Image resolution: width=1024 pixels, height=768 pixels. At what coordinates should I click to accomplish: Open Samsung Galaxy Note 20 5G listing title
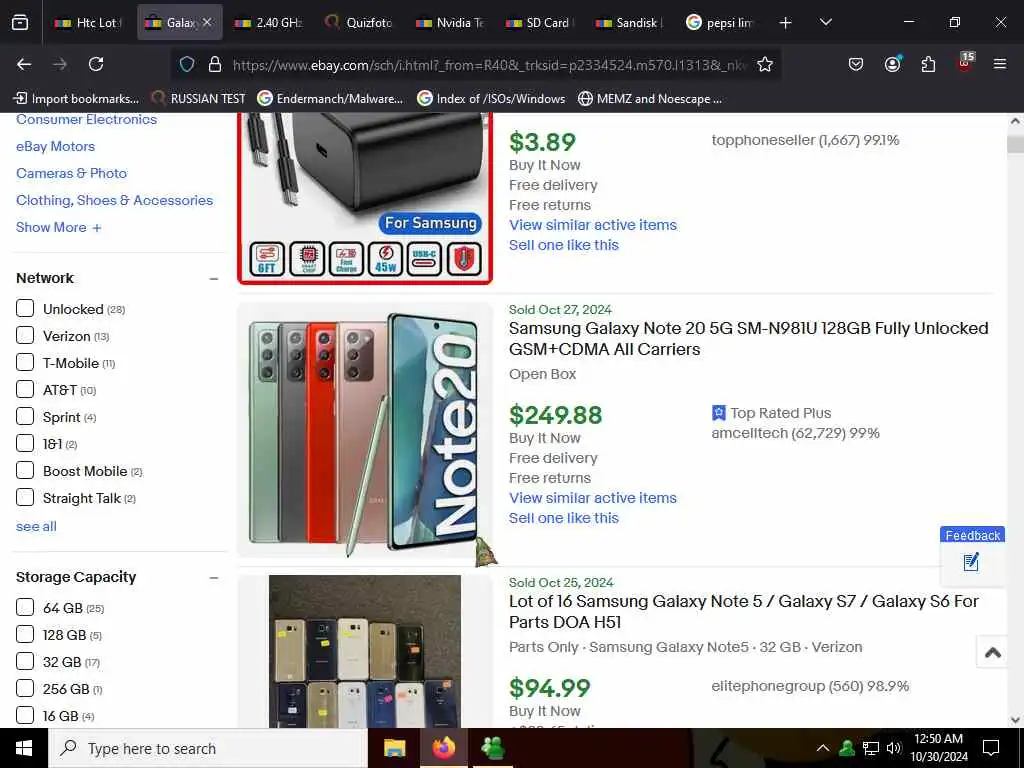[748, 338]
